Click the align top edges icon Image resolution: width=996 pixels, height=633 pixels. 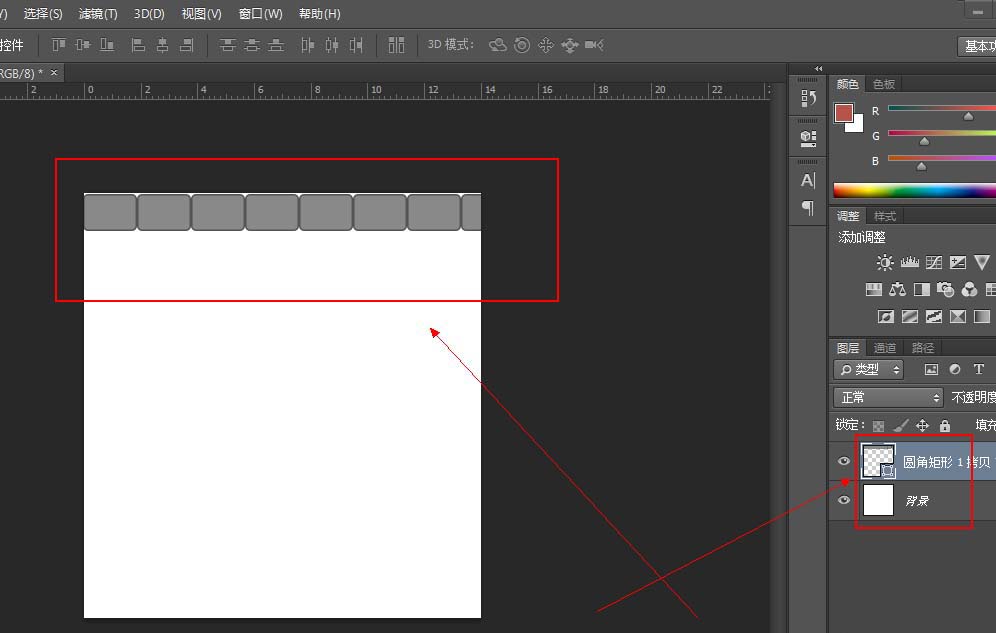click(x=58, y=45)
